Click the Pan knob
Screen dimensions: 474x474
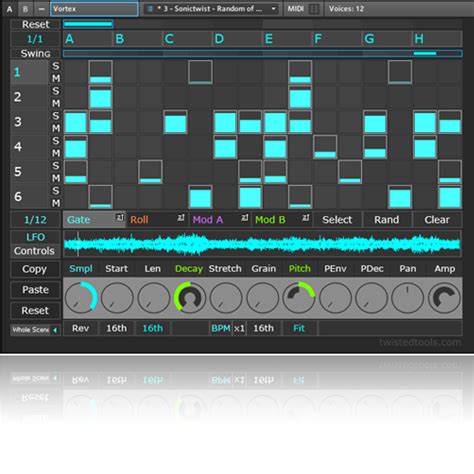(x=407, y=297)
